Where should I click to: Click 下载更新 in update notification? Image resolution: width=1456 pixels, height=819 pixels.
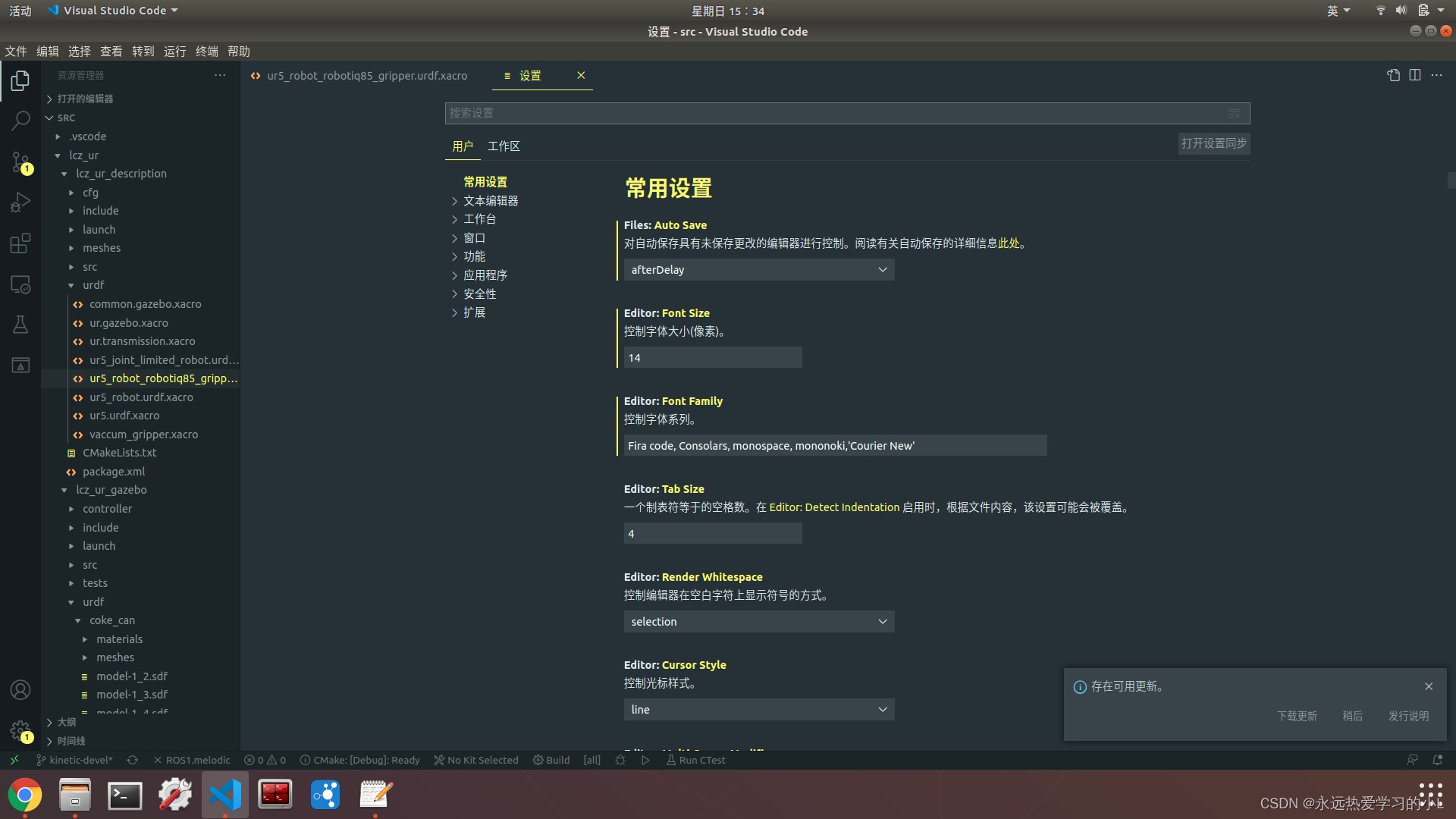pyautogui.click(x=1297, y=716)
